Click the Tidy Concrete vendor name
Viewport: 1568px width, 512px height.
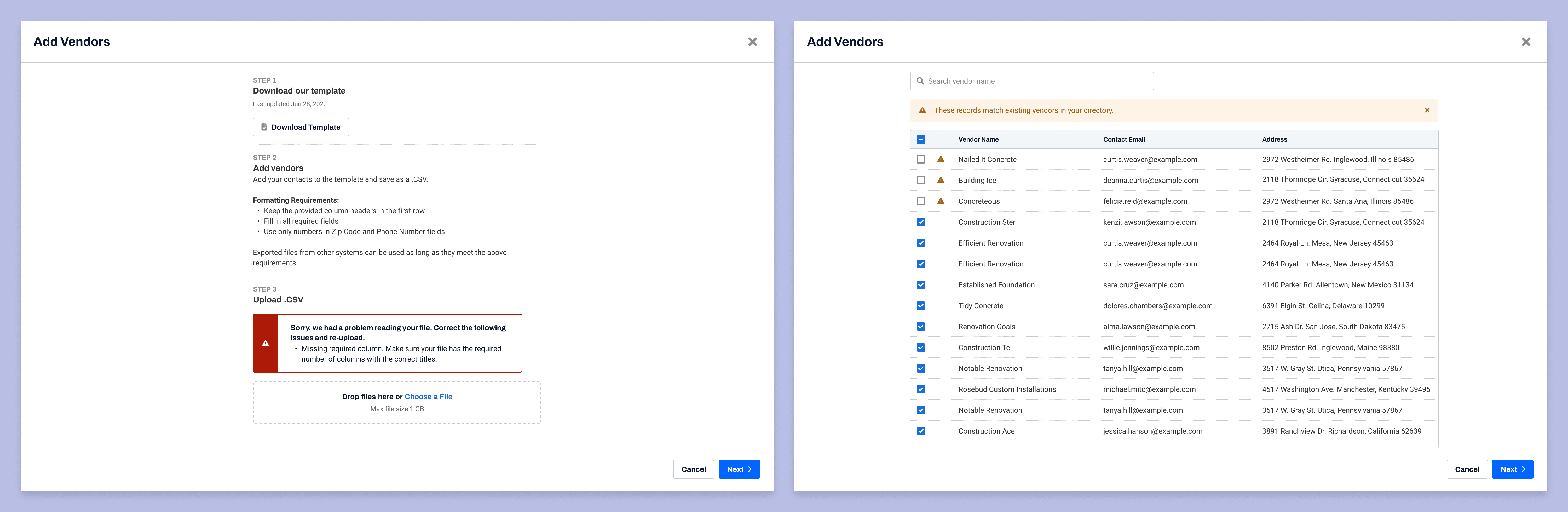[981, 306]
